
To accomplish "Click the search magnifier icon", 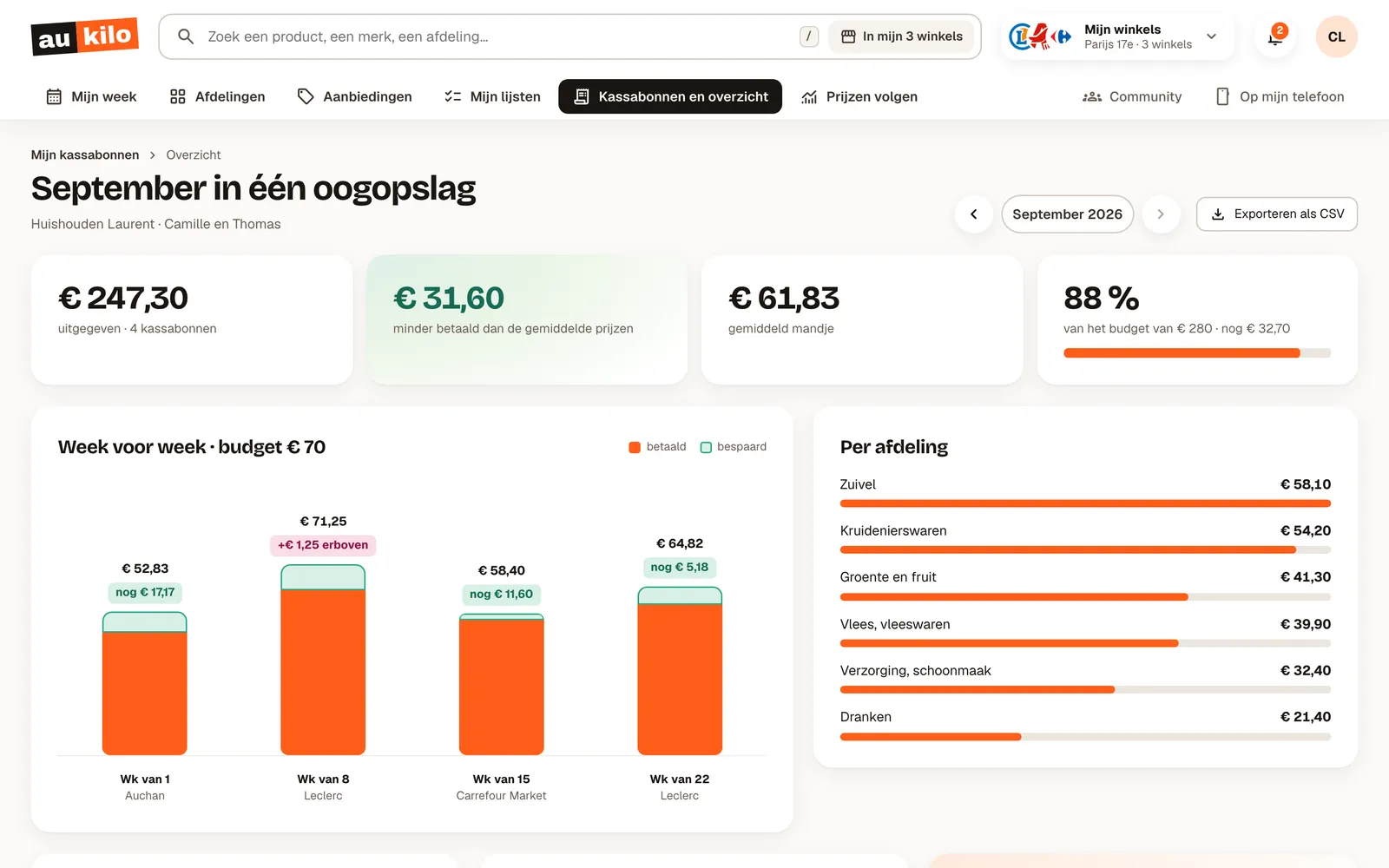I will coord(186,36).
